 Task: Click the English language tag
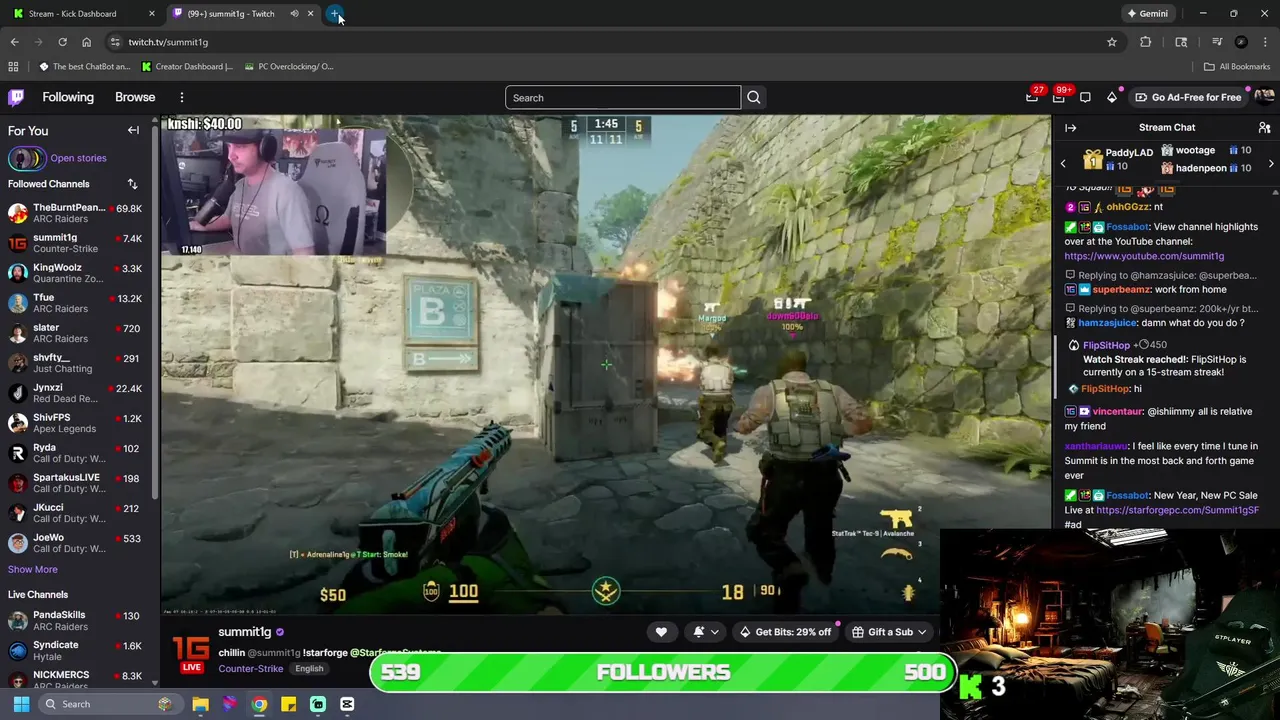coord(309,669)
